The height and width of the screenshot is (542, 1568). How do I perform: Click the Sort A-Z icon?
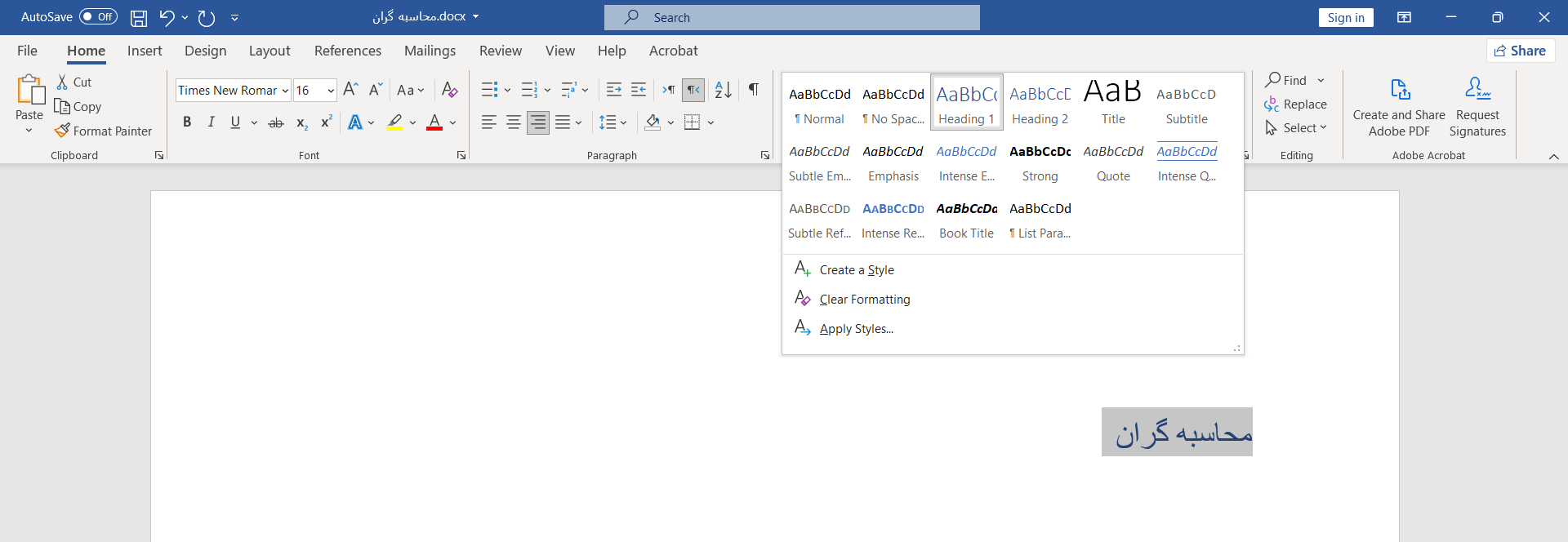click(x=723, y=90)
